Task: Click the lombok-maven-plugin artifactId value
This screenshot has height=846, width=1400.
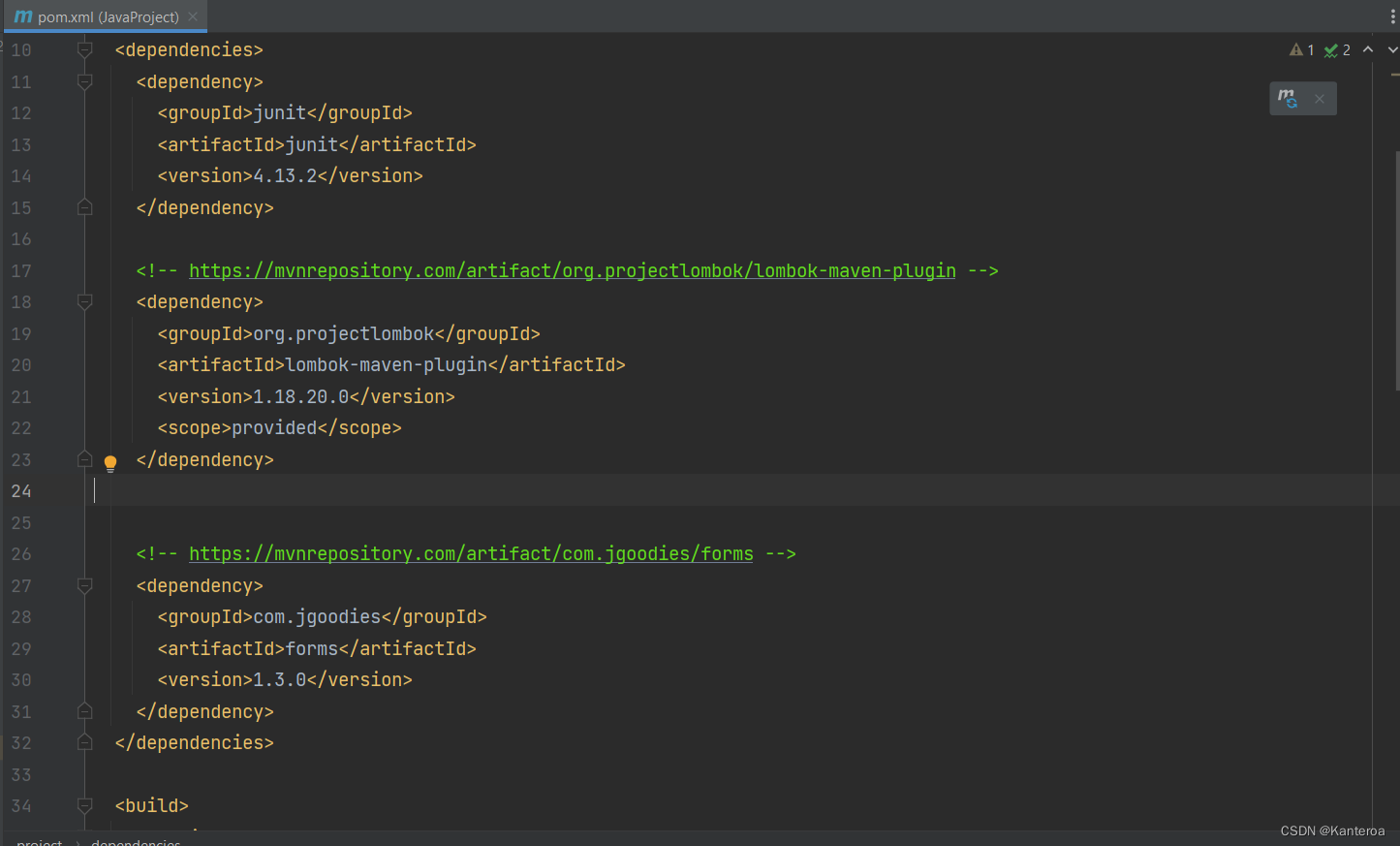Action: (x=387, y=364)
